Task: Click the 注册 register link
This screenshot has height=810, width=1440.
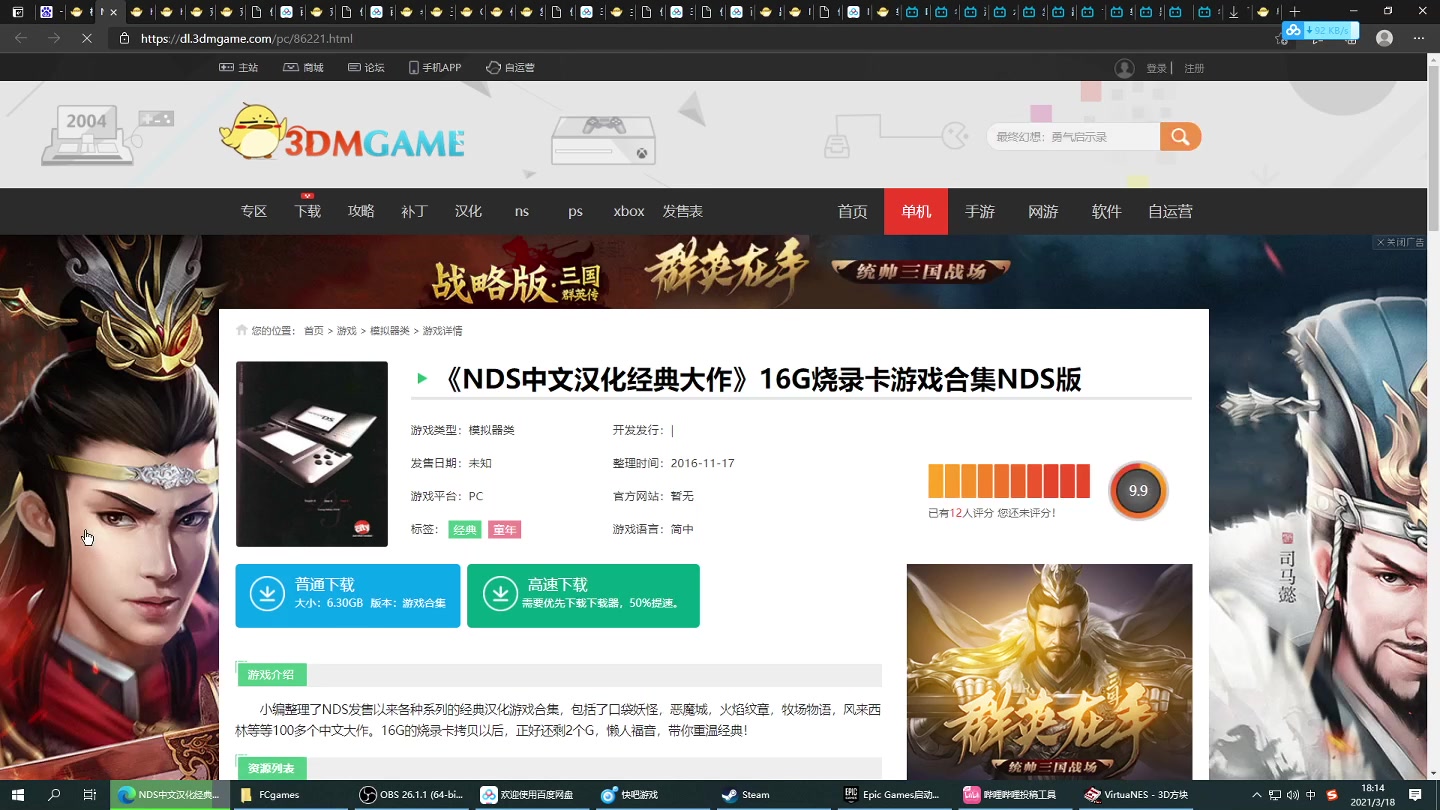Action: [x=1194, y=68]
